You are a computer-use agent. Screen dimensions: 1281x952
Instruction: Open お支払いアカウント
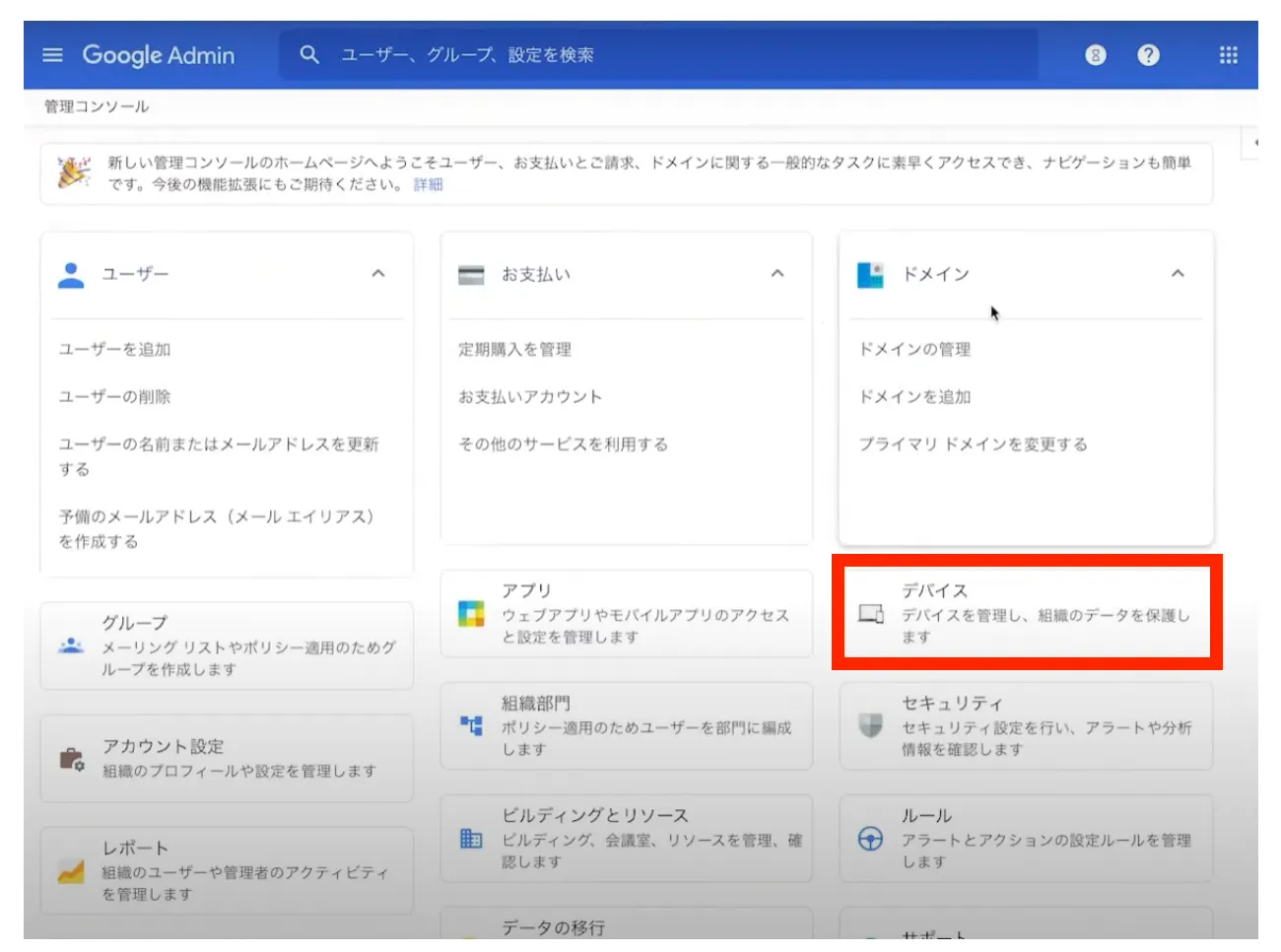530,396
